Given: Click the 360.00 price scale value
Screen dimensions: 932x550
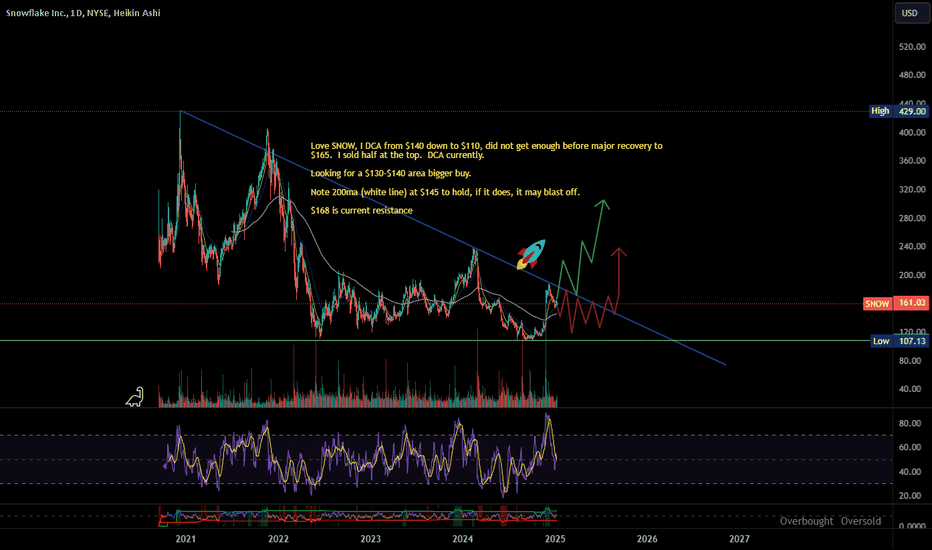Looking at the screenshot, I should (x=912, y=161).
